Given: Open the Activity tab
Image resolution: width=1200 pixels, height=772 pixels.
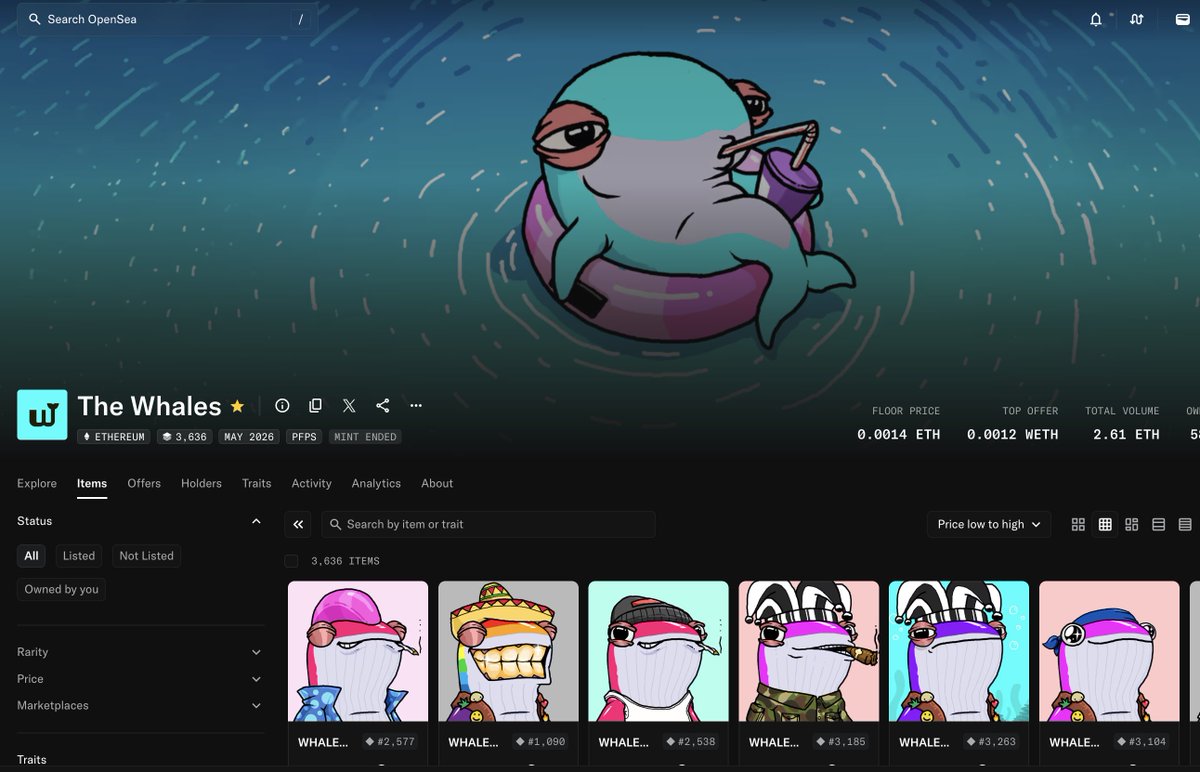Looking at the screenshot, I should [311, 483].
